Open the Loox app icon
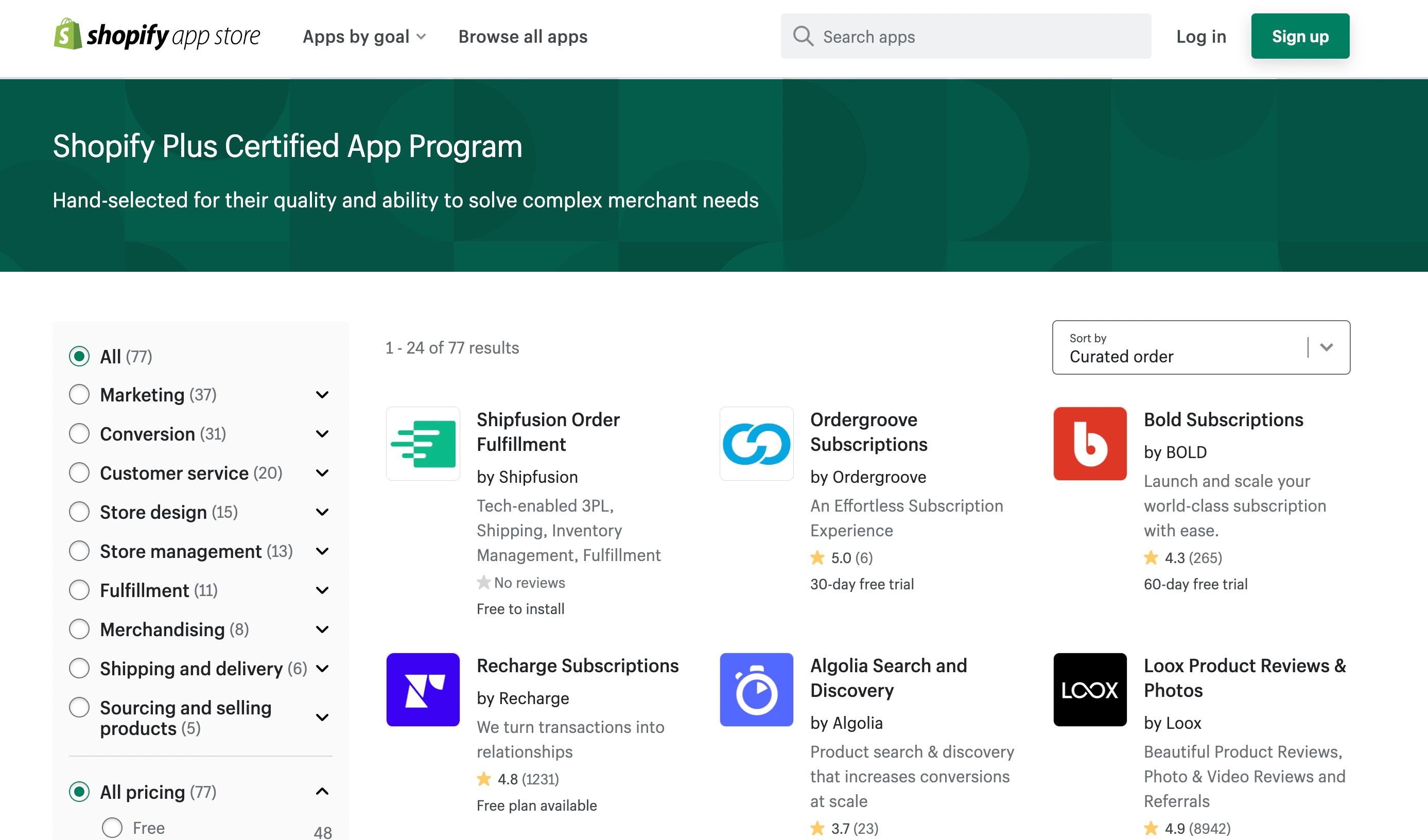This screenshot has width=1428, height=840. pos(1089,689)
